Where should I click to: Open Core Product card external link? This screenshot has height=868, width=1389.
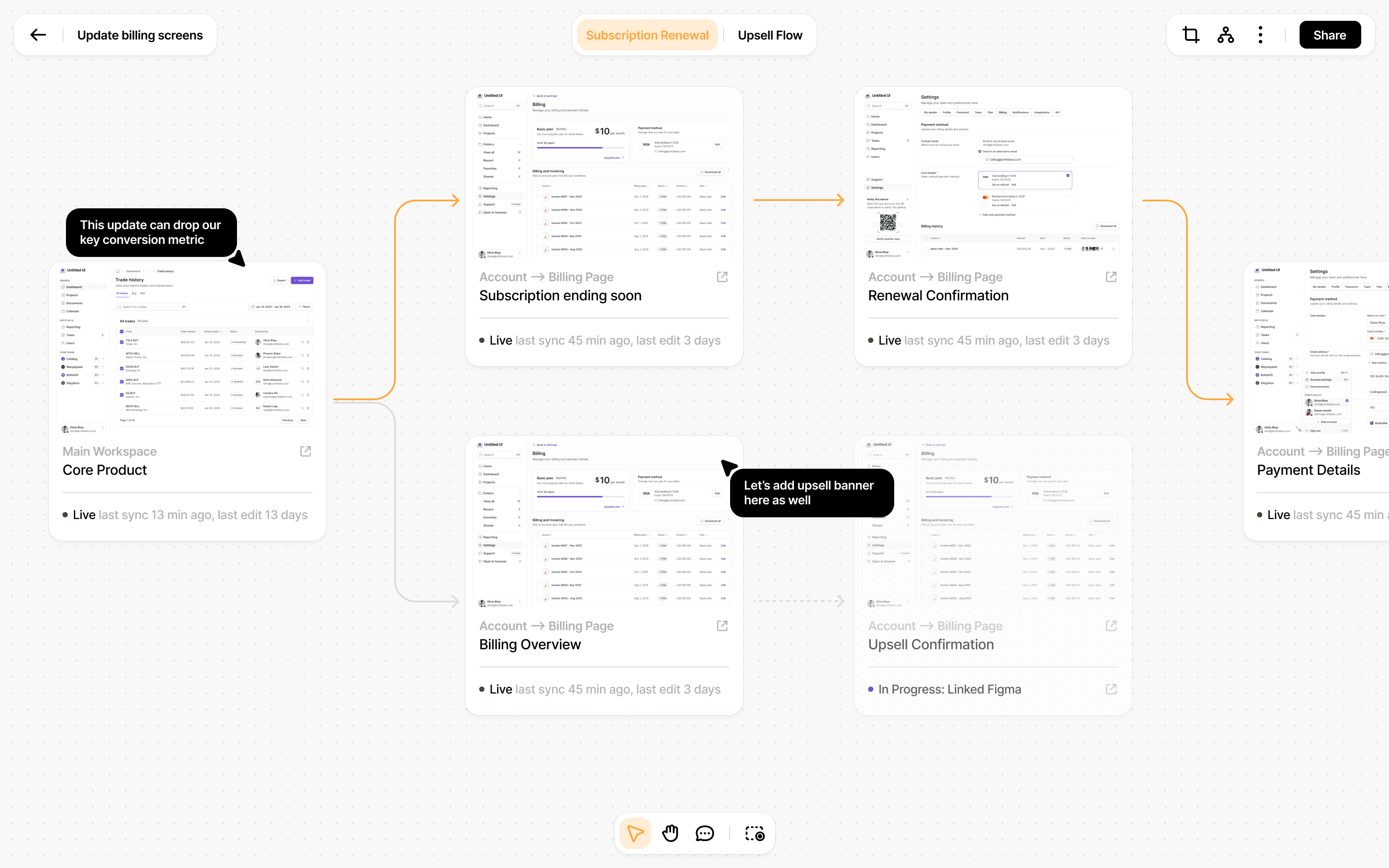click(x=305, y=451)
